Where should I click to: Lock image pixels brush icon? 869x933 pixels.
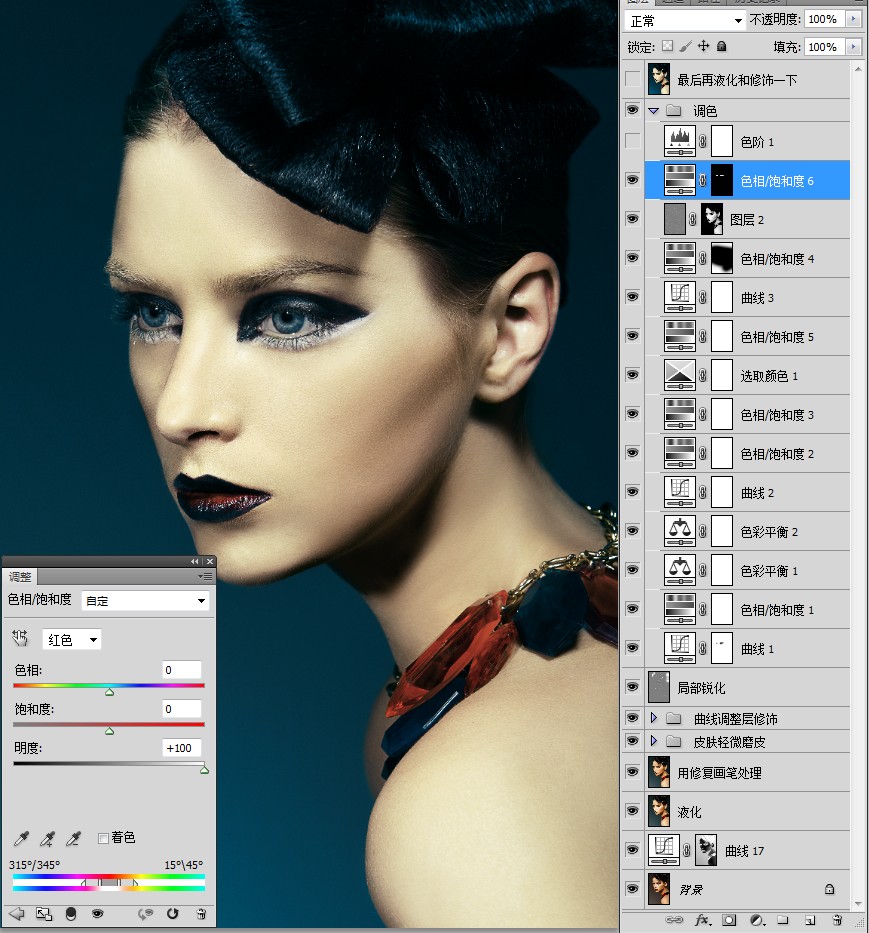pyautogui.click(x=686, y=46)
